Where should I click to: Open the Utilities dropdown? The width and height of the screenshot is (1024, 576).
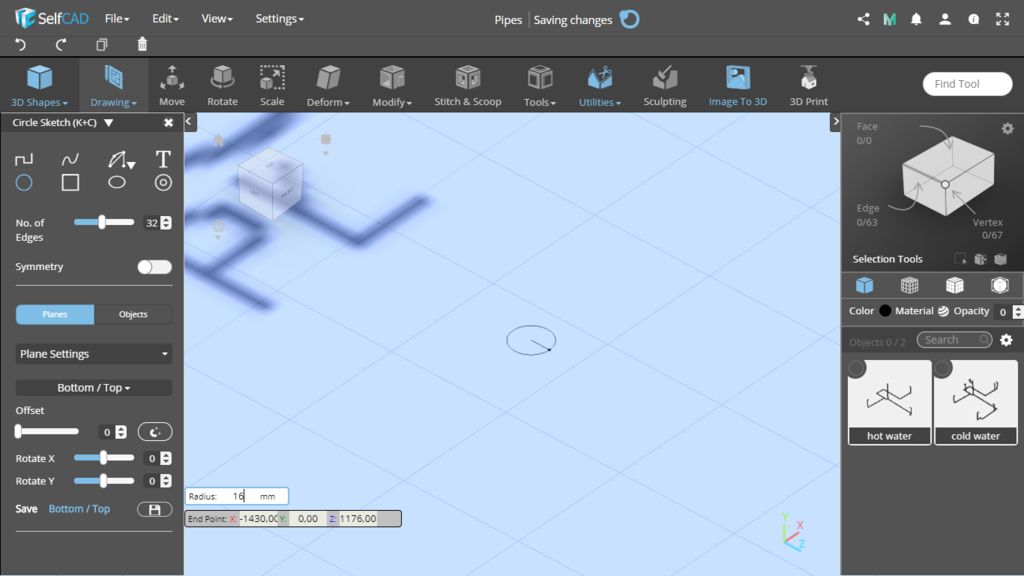[600, 86]
